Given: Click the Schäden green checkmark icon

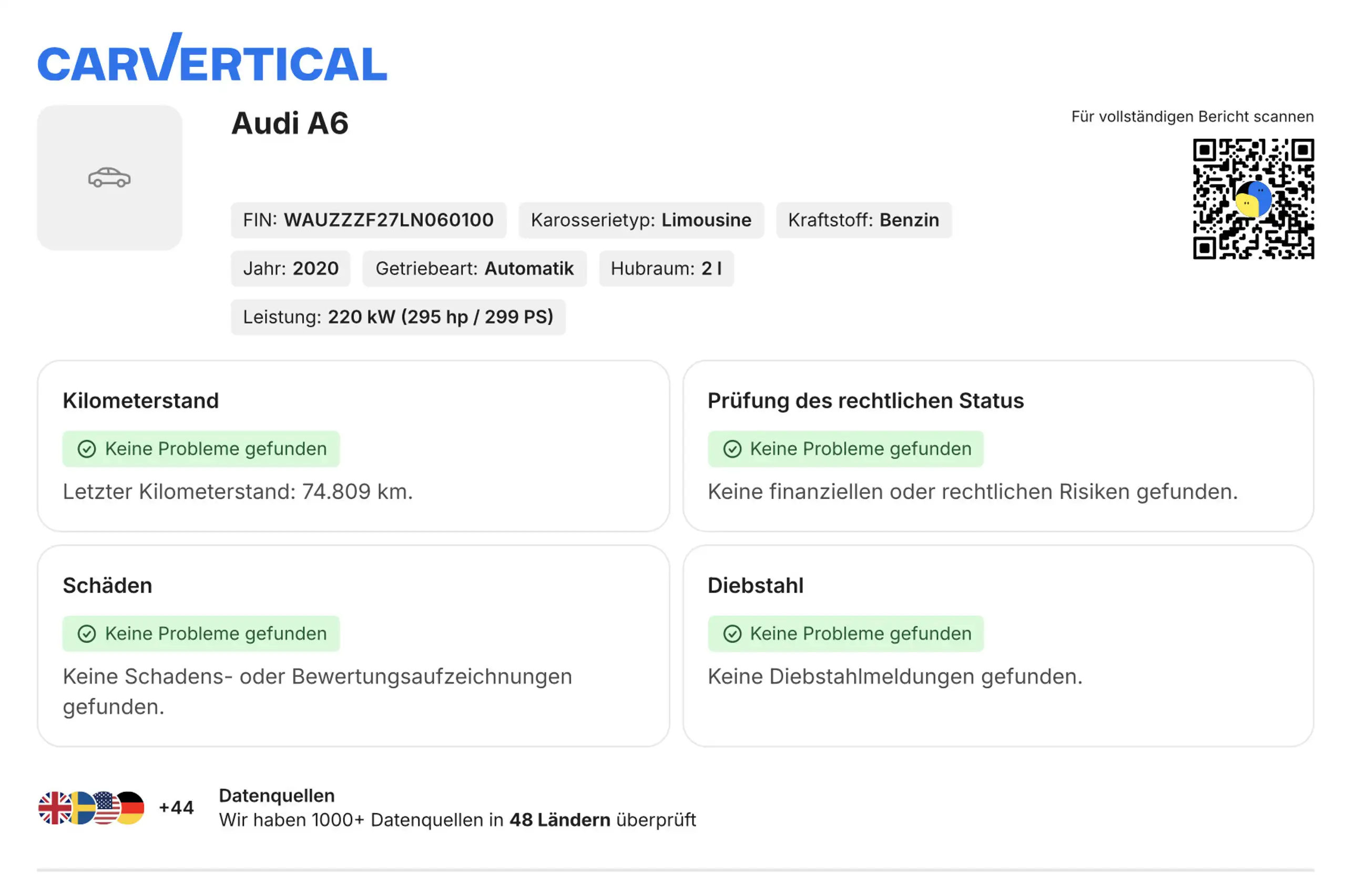Looking at the screenshot, I should tap(87, 634).
